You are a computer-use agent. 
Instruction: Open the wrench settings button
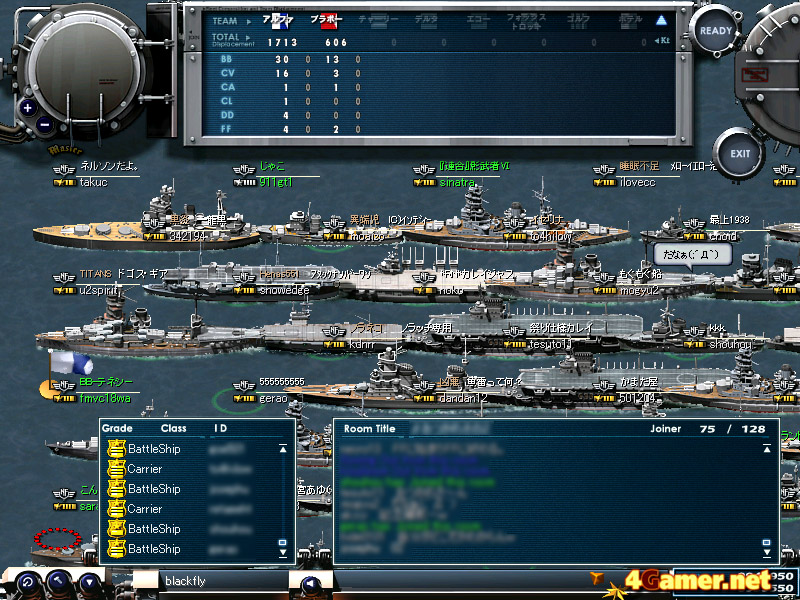pyautogui.click(x=59, y=582)
